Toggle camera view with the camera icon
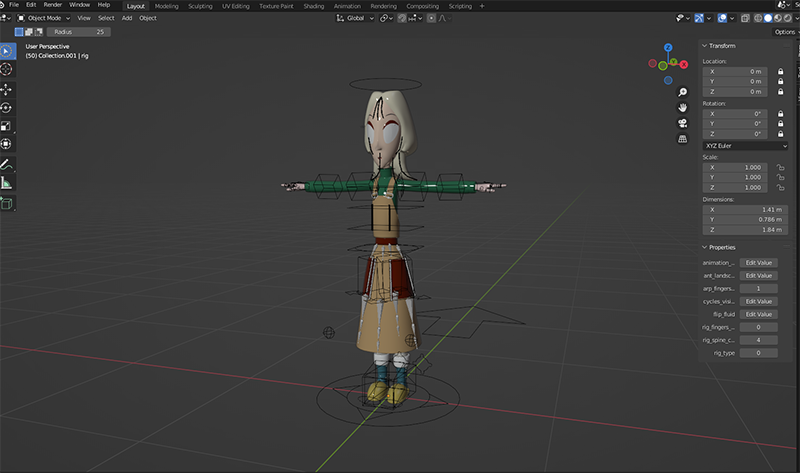The width and height of the screenshot is (800, 473). 682,123
